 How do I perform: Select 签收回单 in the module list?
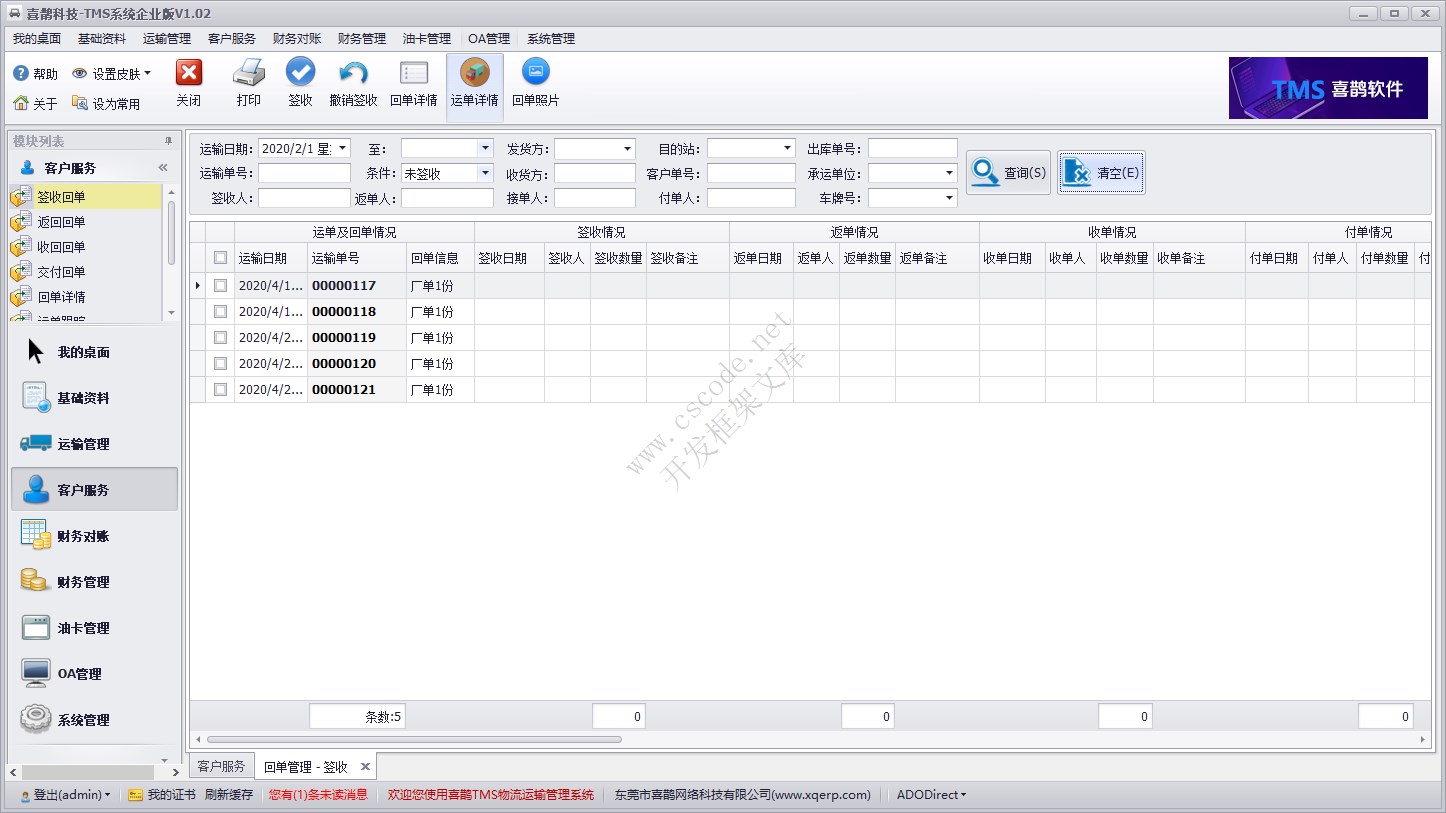pos(86,197)
